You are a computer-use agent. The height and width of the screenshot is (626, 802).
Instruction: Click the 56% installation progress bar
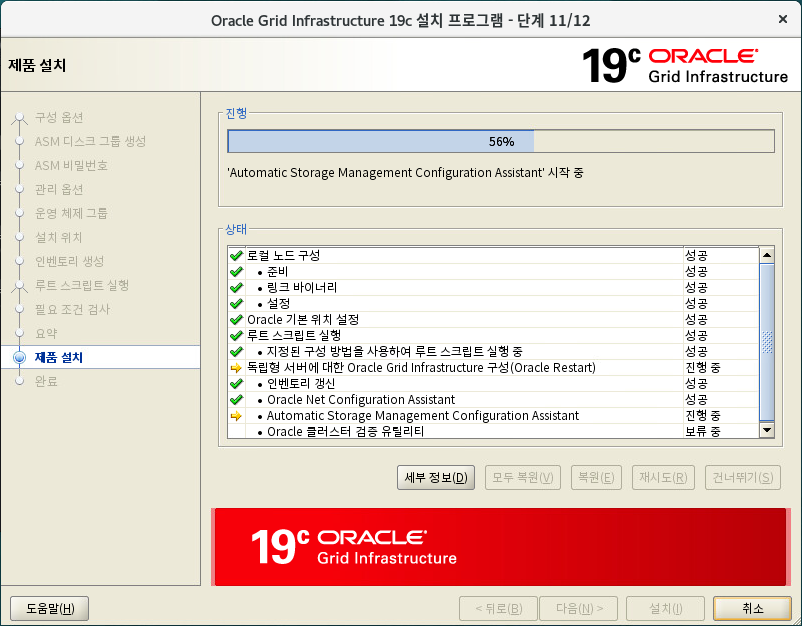(501, 141)
